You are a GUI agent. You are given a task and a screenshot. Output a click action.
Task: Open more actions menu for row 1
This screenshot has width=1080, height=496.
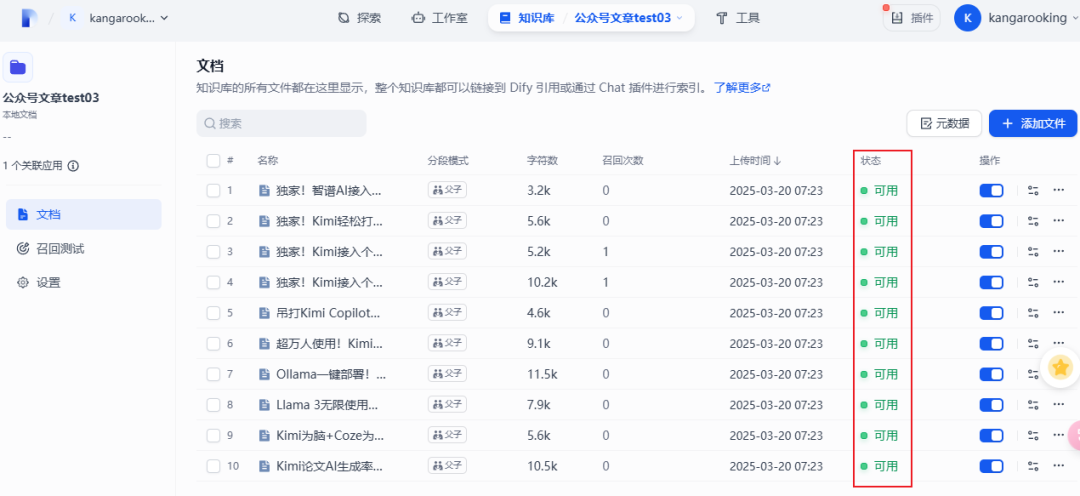(x=1059, y=191)
